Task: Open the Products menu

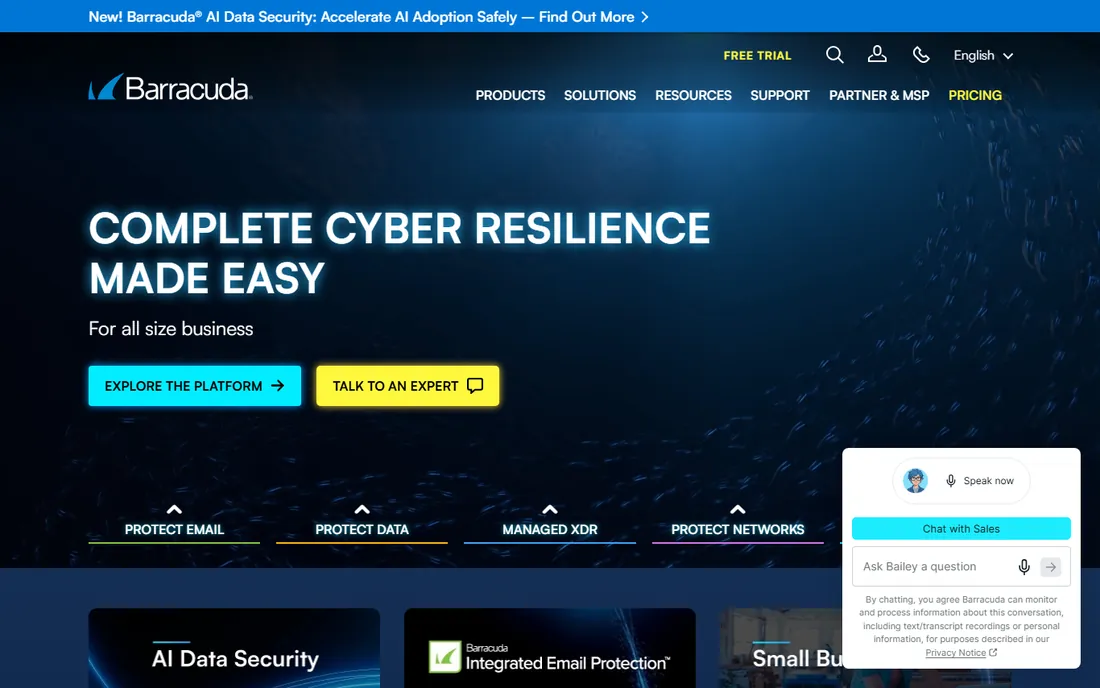Action: pyautogui.click(x=510, y=95)
